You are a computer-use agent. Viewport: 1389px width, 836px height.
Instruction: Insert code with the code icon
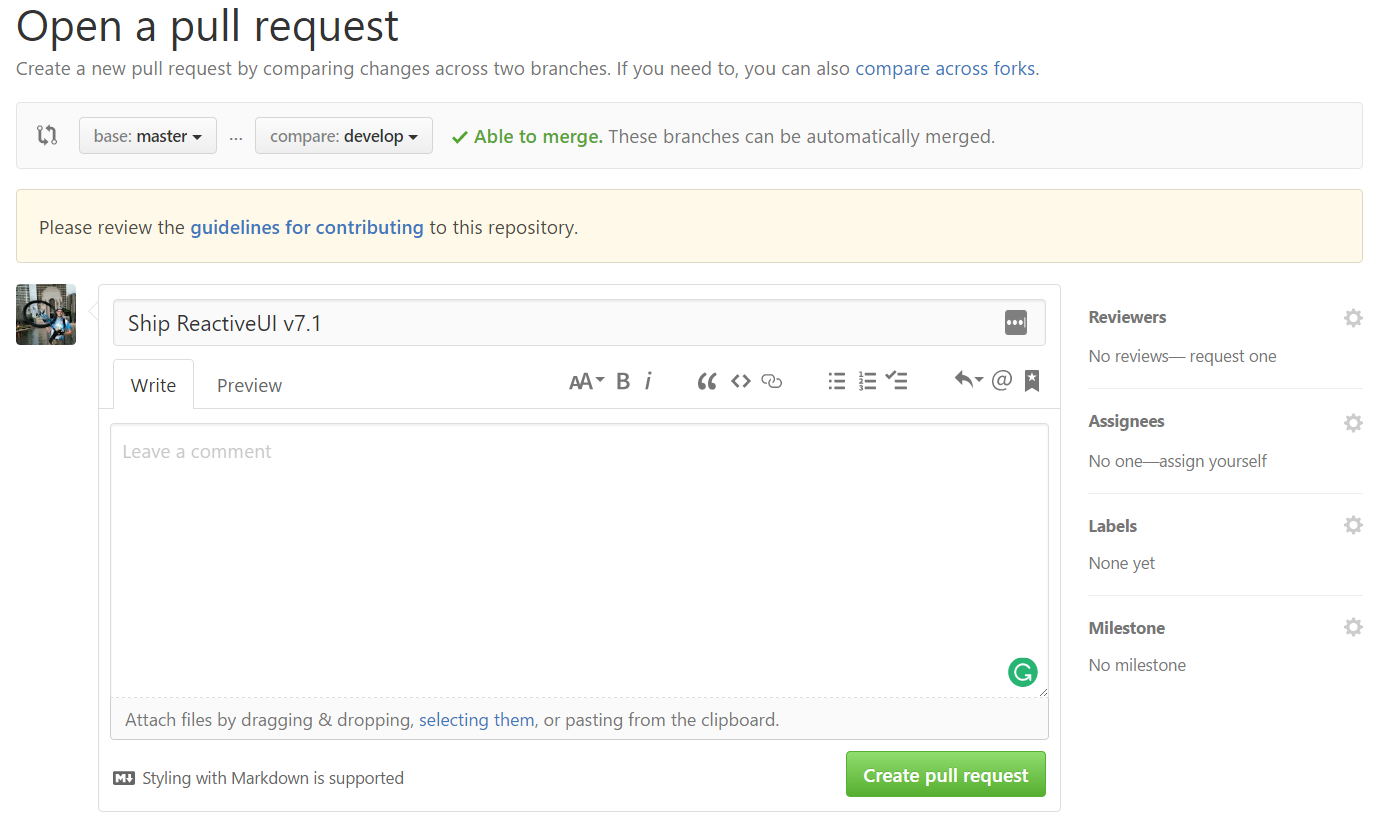click(x=740, y=381)
